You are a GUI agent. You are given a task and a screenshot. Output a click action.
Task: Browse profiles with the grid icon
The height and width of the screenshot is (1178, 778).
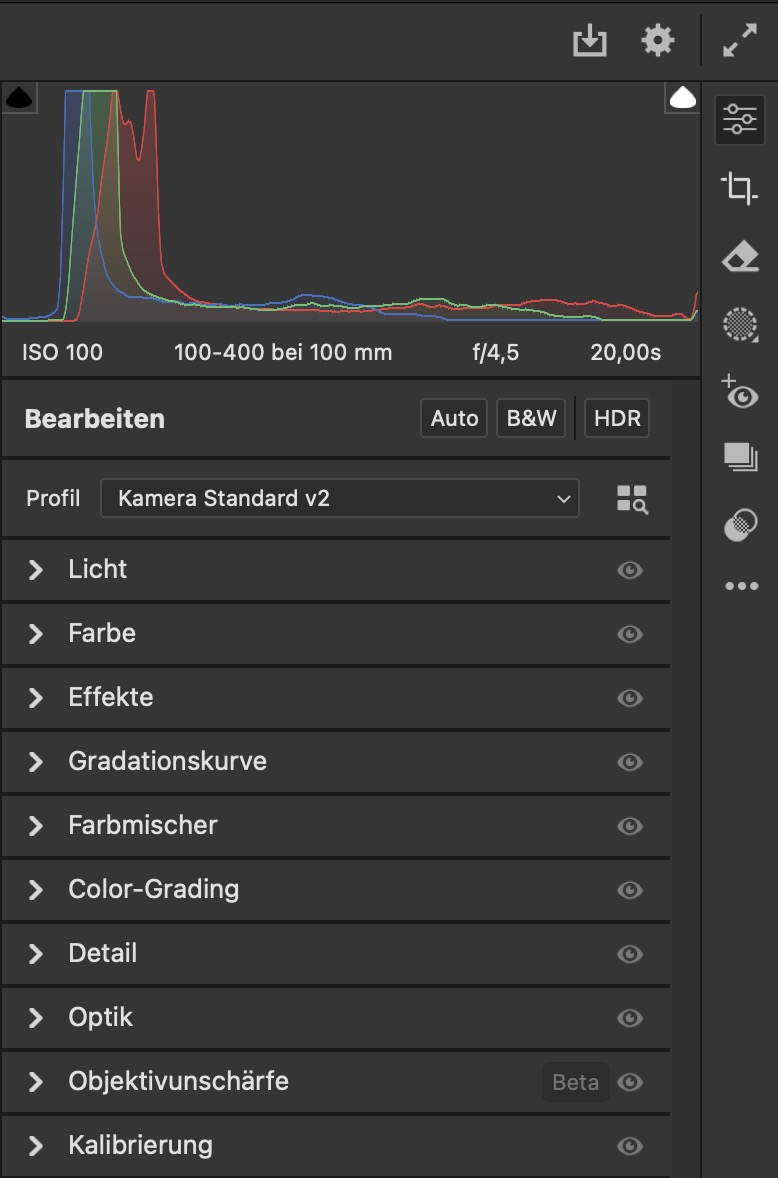(632, 499)
